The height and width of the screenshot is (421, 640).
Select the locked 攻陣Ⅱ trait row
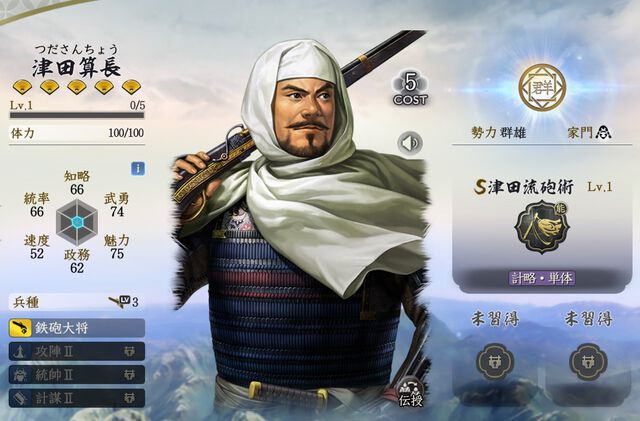[x=77, y=351]
